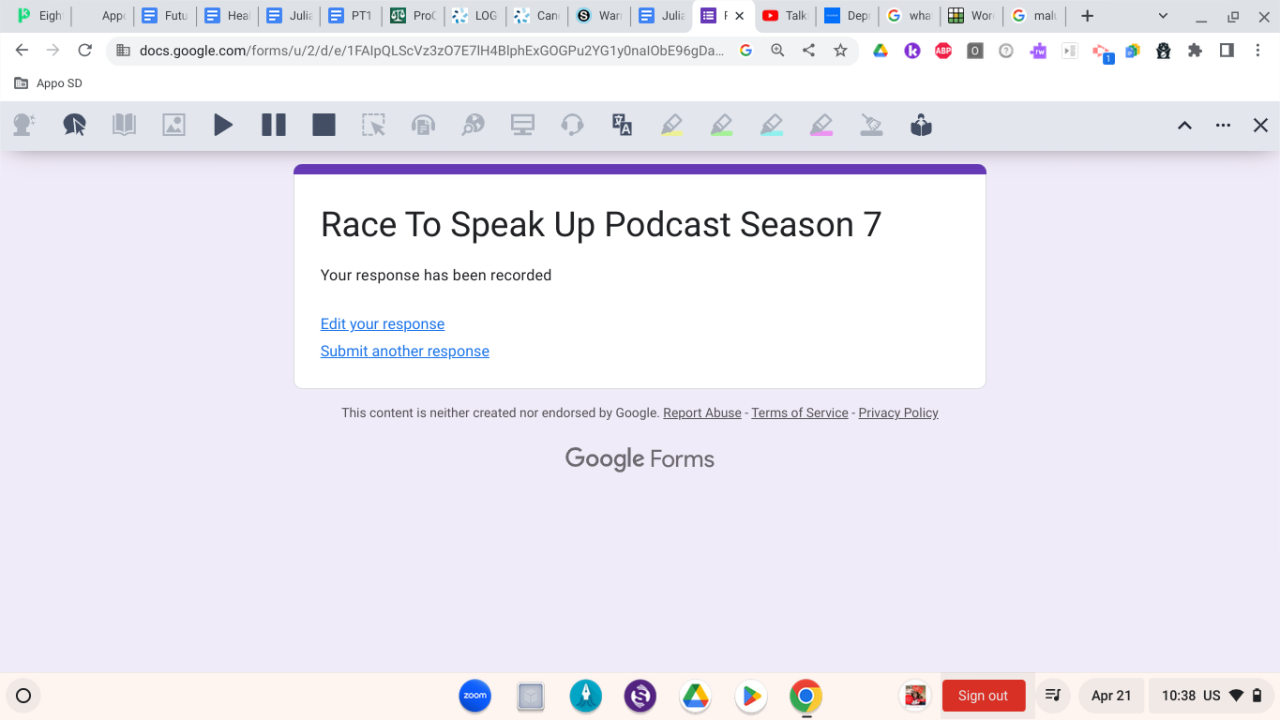
Task: Open the Picture Dictionary tool
Action: (x=174, y=125)
